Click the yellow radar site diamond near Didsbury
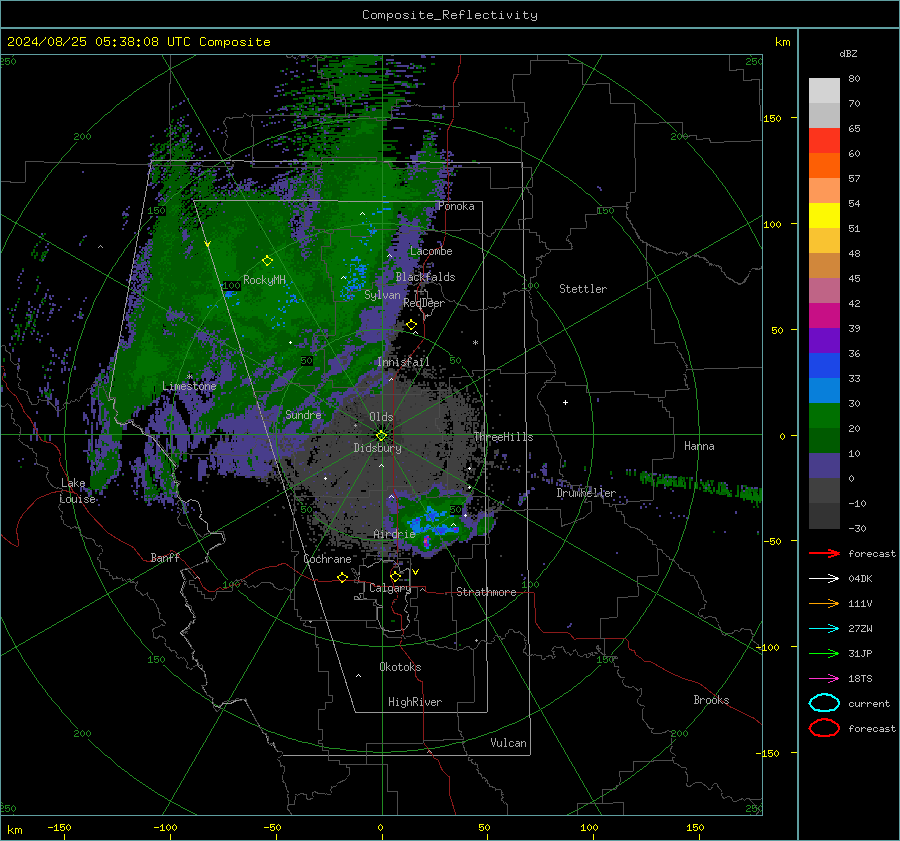The height and width of the screenshot is (841, 900). 381,436
